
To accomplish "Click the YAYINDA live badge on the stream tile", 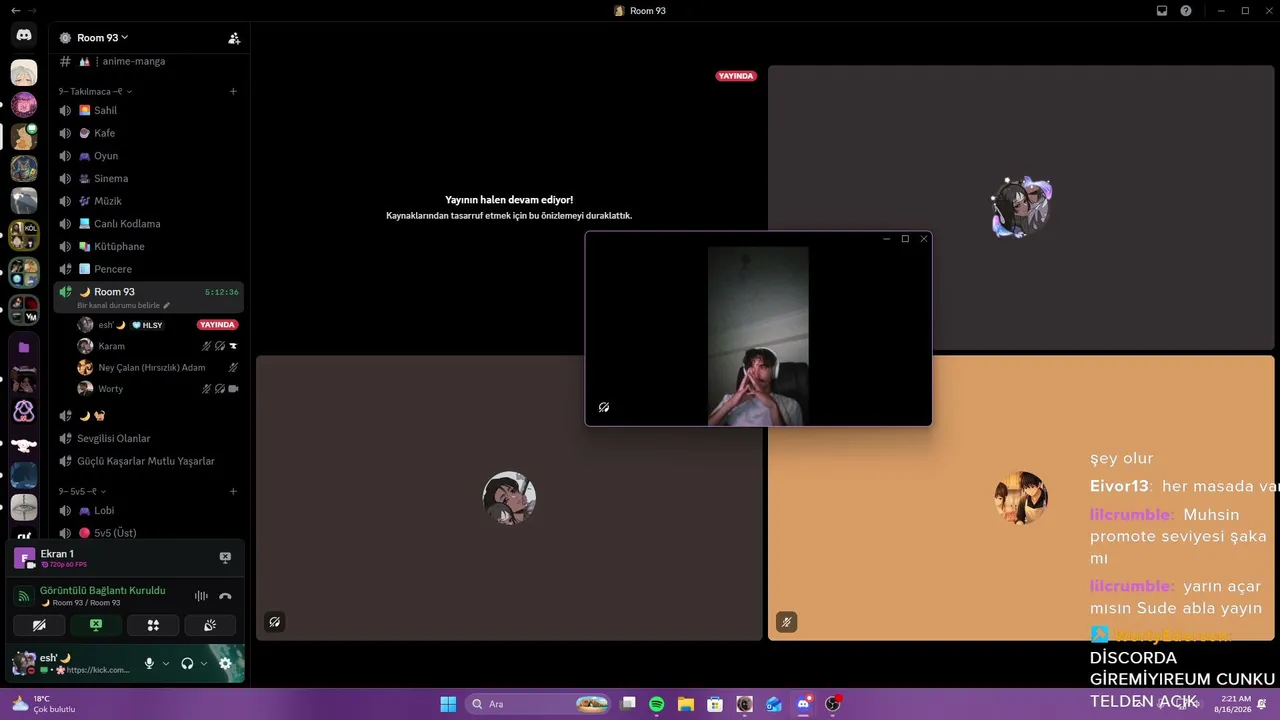I will coord(736,76).
